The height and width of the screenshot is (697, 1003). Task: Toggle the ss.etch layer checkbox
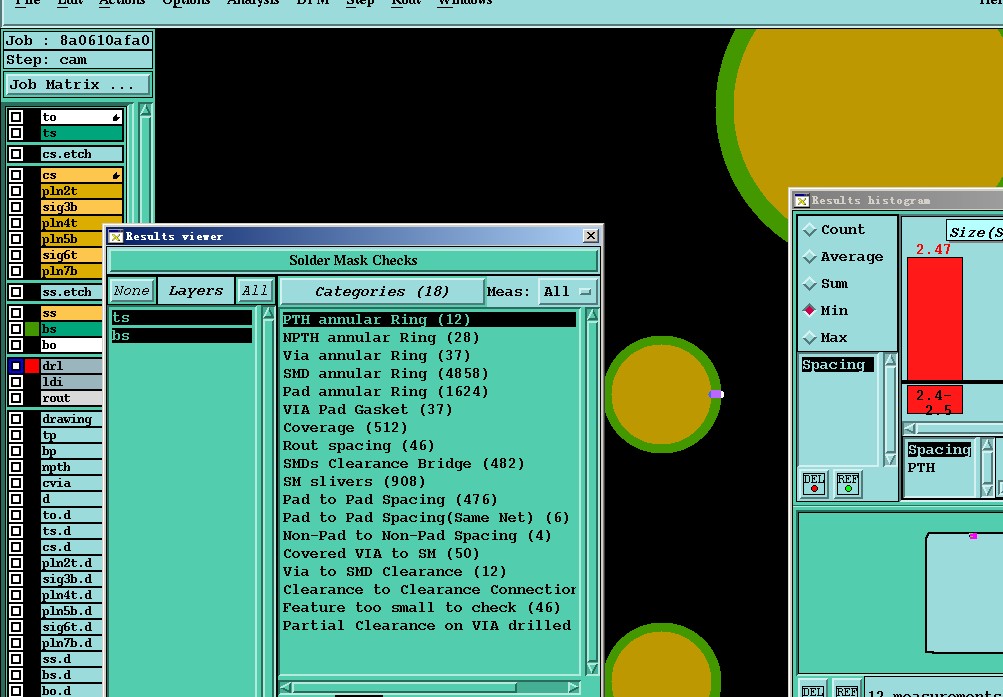(x=16, y=292)
